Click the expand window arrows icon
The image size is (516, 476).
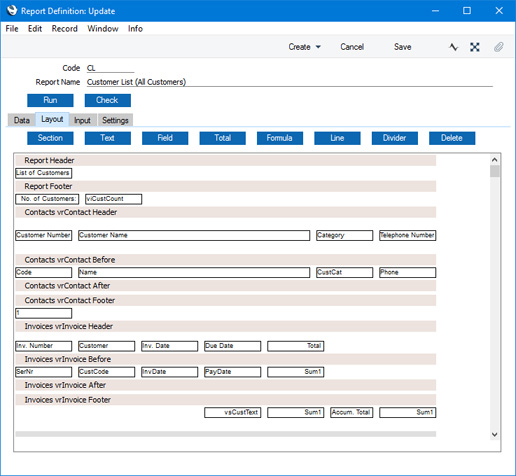click(475, 47)
